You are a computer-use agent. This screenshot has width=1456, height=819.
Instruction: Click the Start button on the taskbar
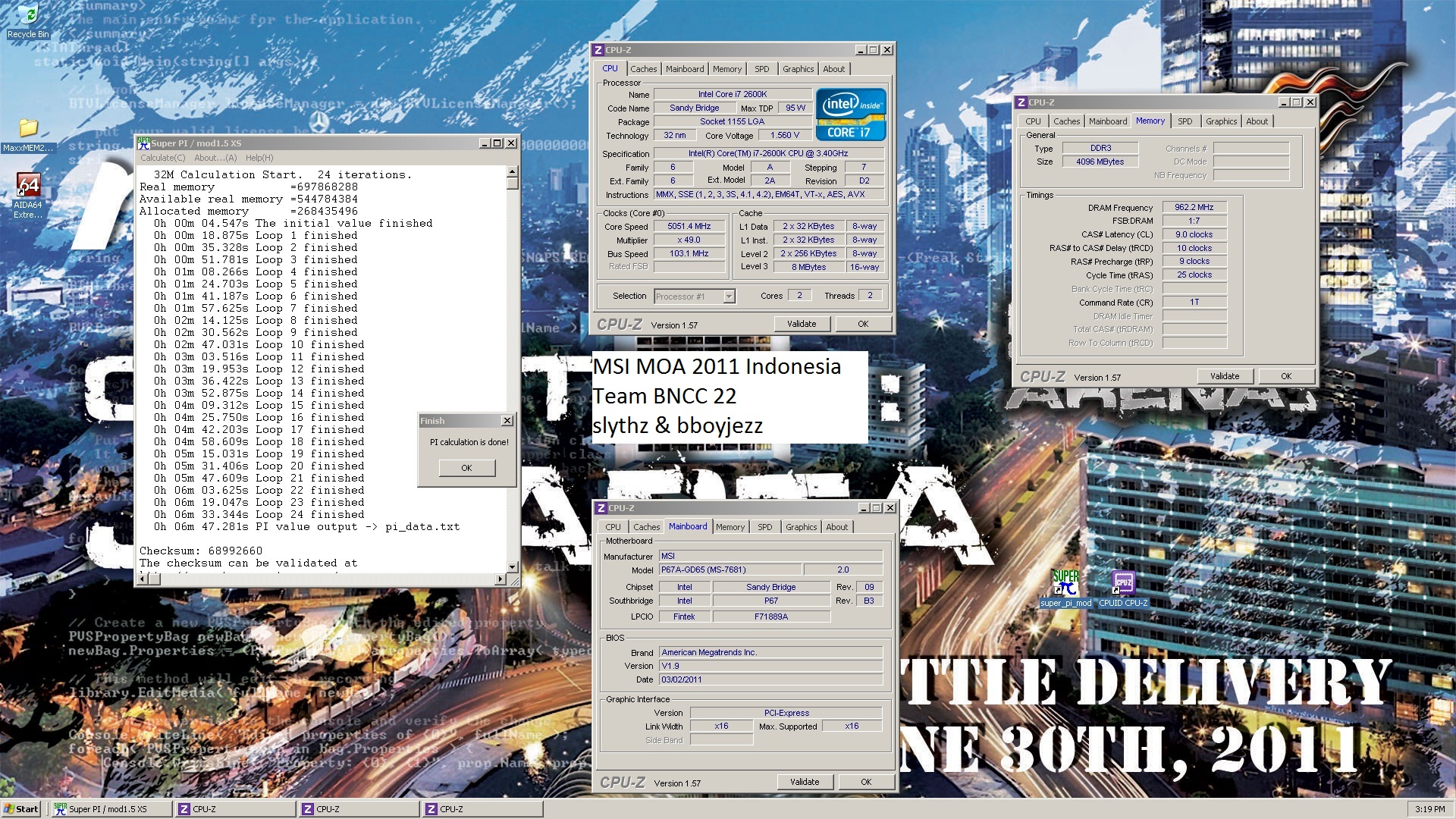(x=21, y=809)
